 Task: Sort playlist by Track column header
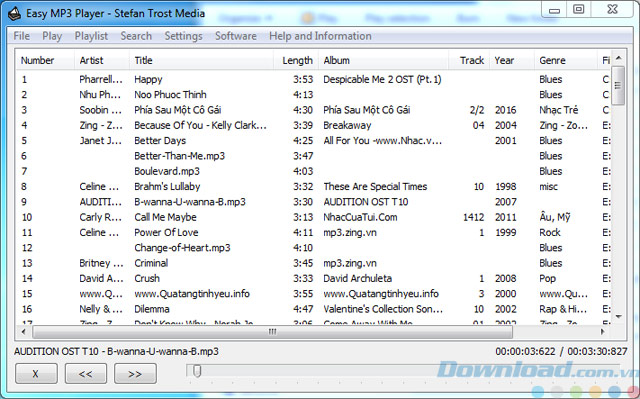tap(469, 60)
